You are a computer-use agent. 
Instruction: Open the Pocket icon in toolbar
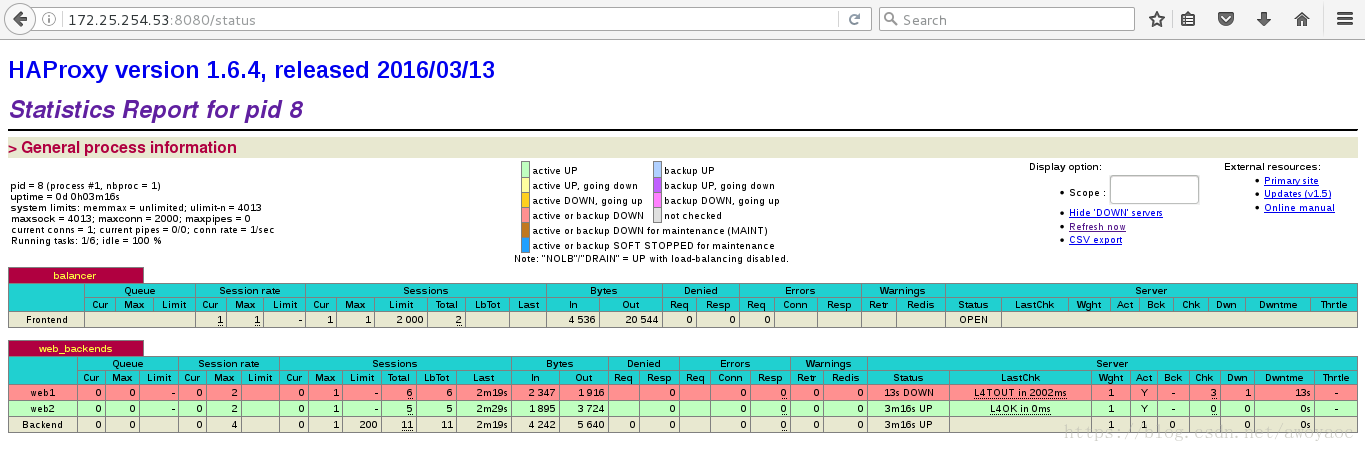click(1224, 19)
